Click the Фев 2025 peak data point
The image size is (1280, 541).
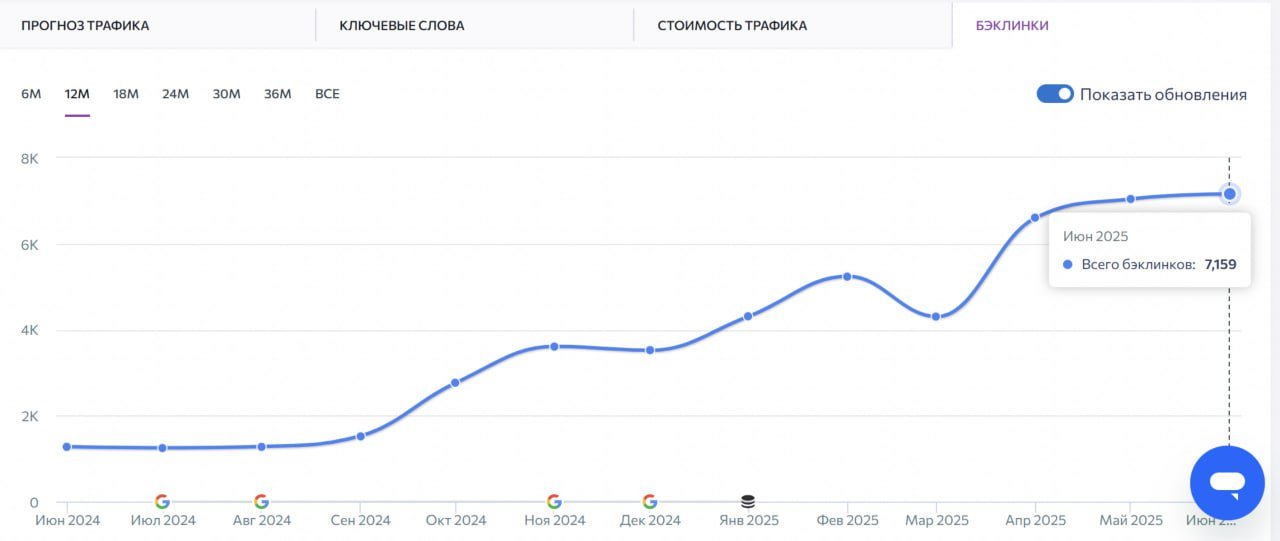847,276
